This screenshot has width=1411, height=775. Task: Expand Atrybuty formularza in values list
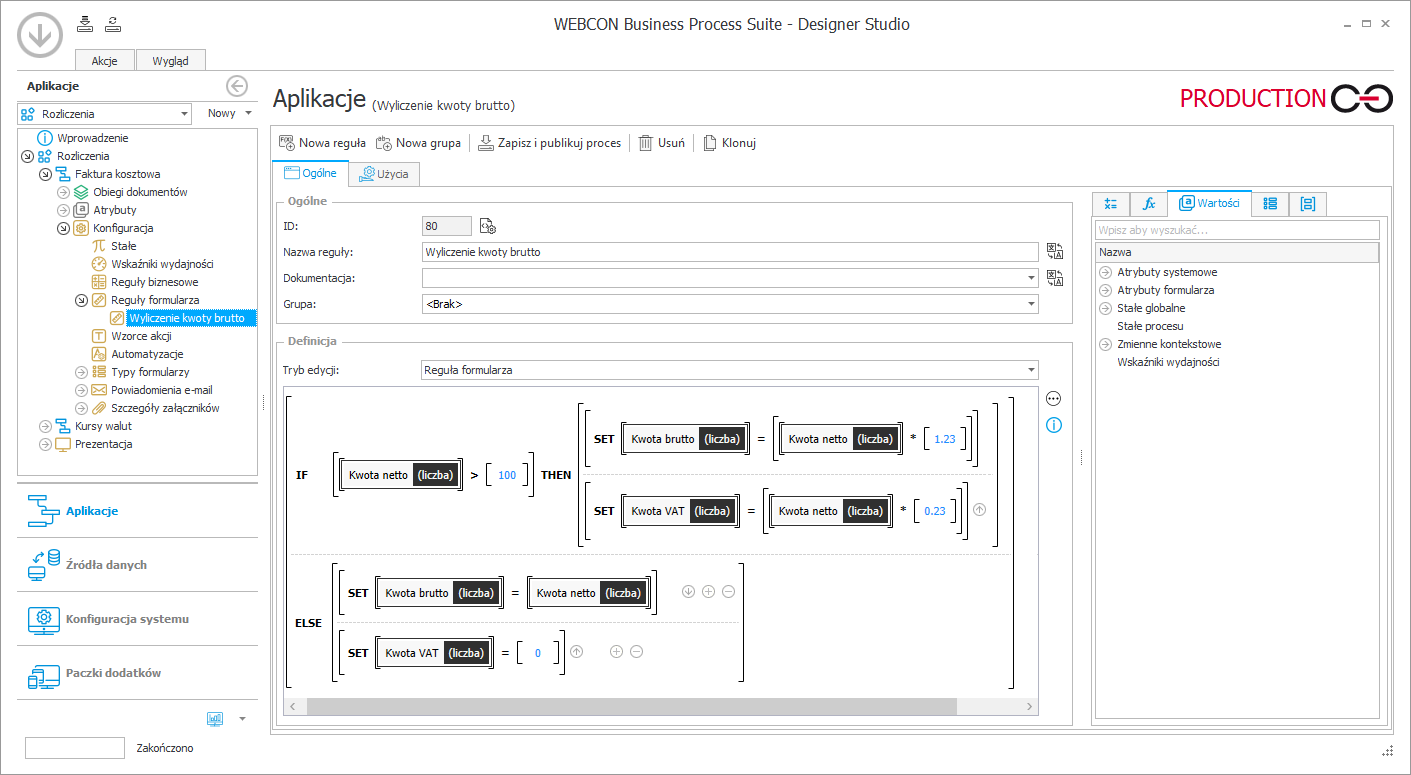pos(1105,290)
